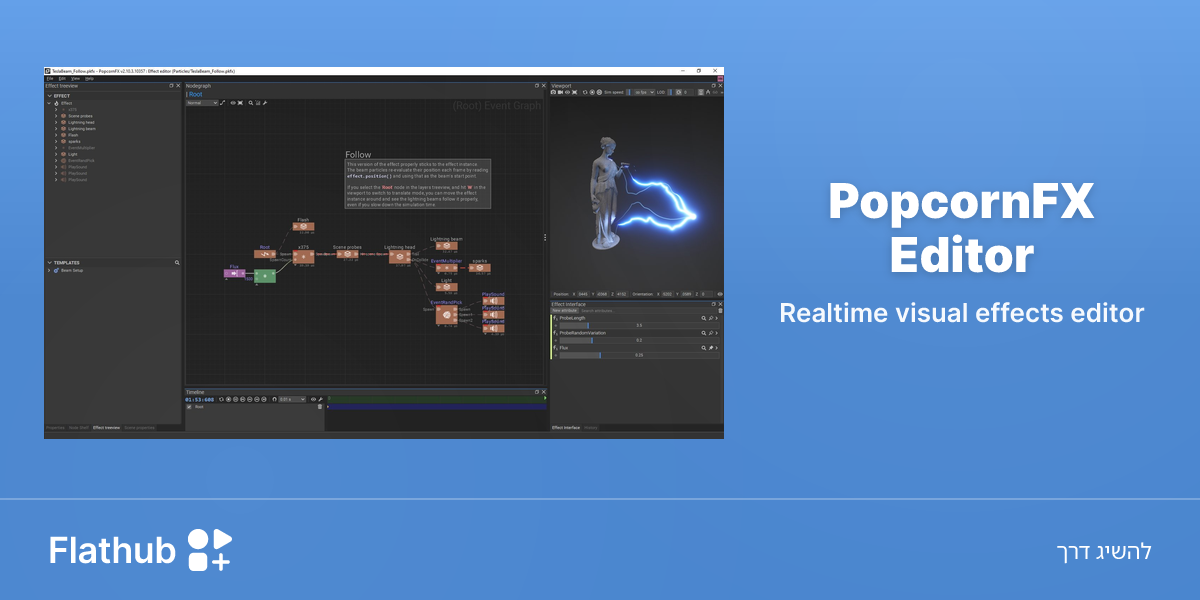Click the search icon on ProbeLength row

[x=703, y=318]
